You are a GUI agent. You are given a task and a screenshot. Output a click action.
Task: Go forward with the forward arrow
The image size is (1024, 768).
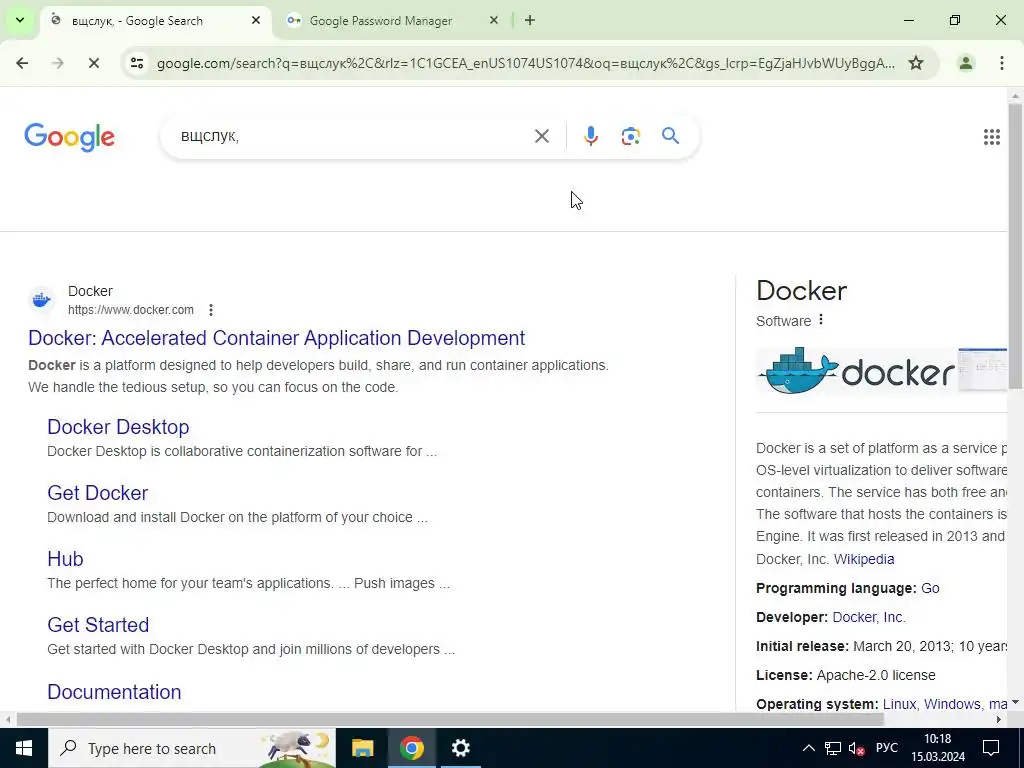pos(58,63)
